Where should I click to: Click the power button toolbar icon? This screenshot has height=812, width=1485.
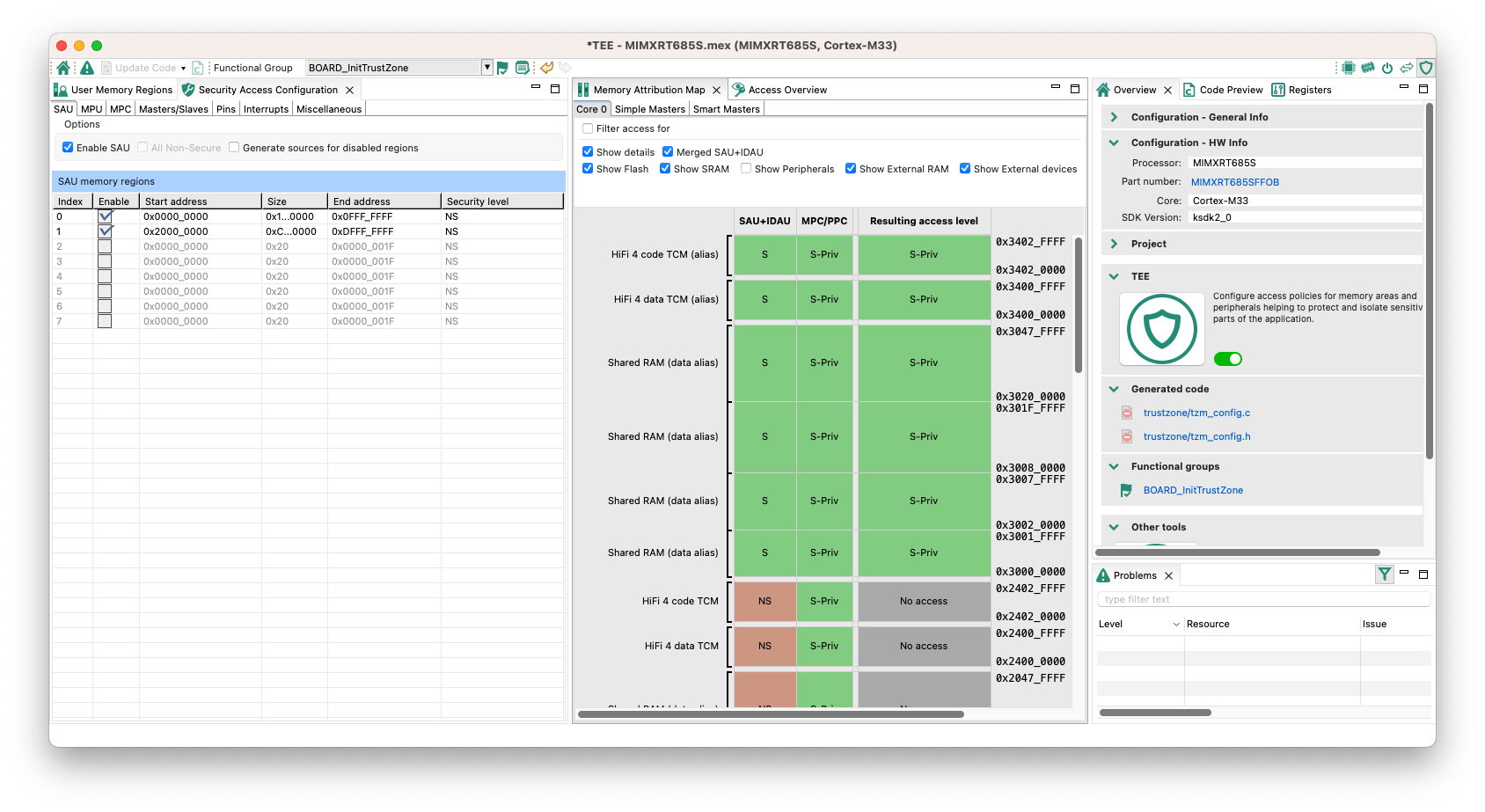click(1387, 68)
